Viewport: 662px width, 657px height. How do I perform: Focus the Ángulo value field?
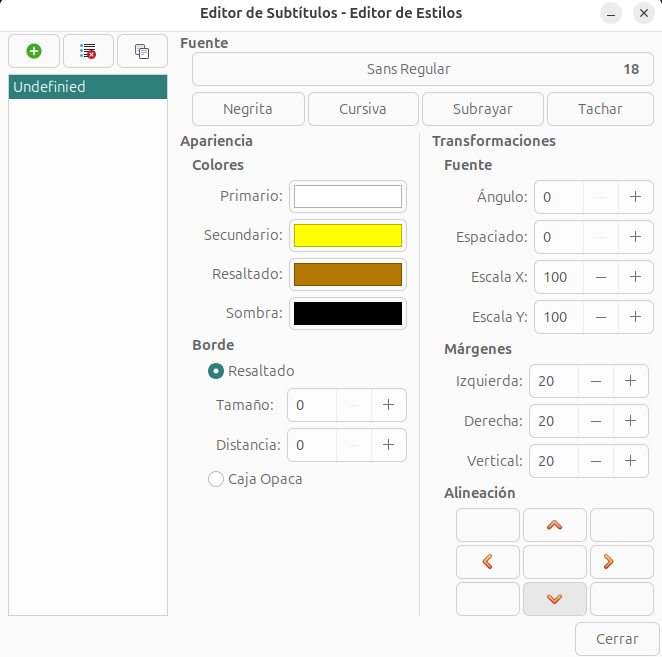pyautogui.click(x=559, y=197)
